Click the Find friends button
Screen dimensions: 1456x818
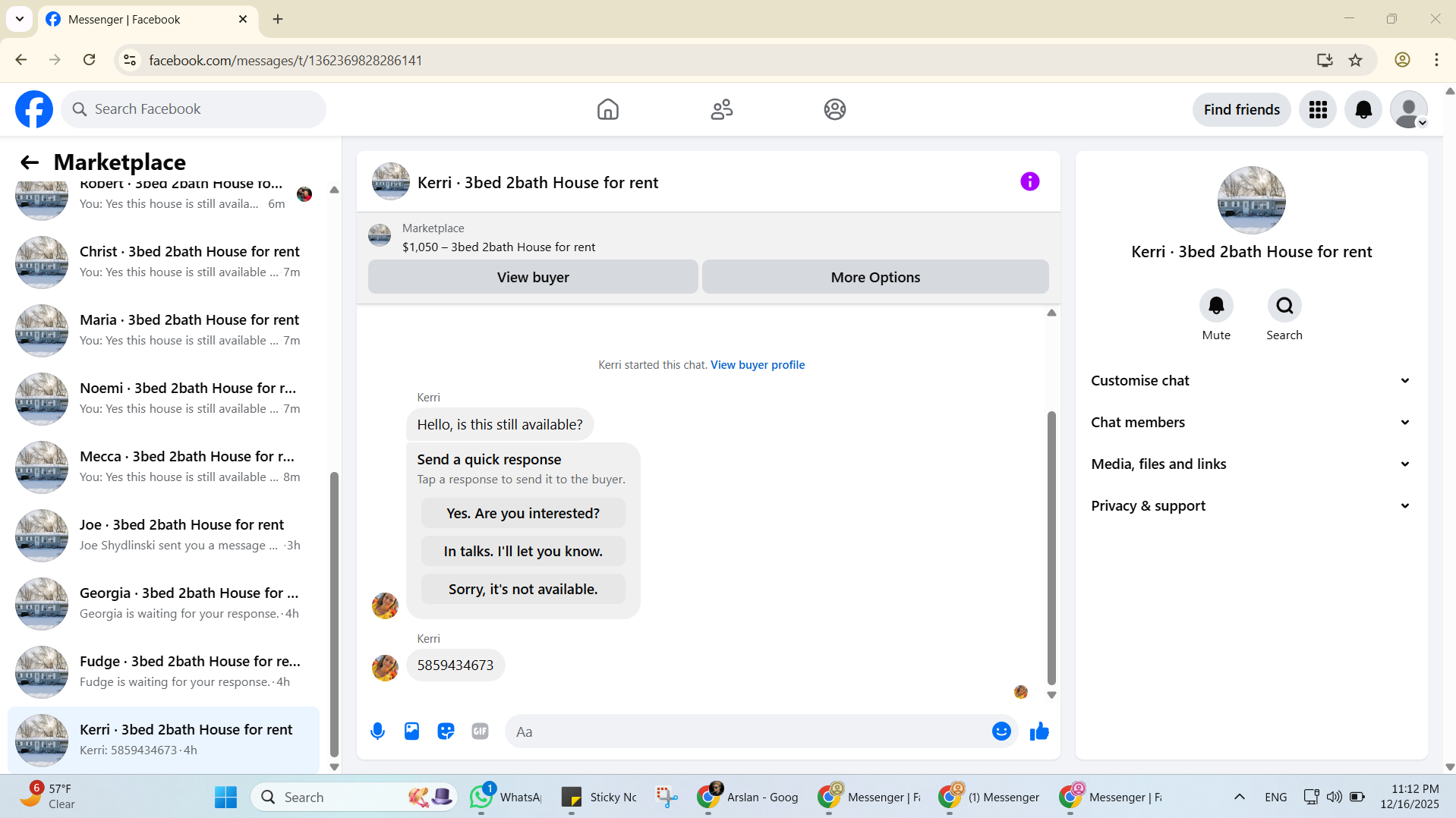1241,110
